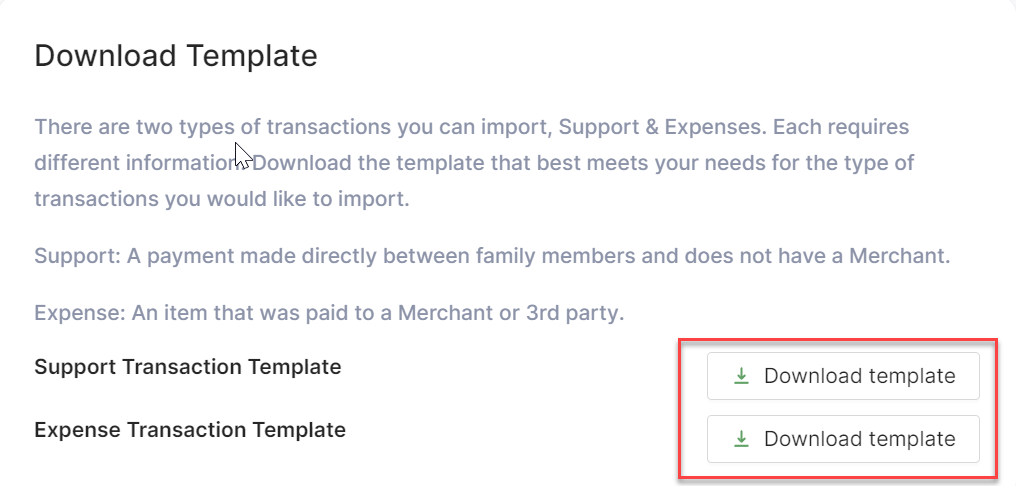Click the download arrow icon for Support template
This screenshot has width=1016, height=486.
pyautogui.click(x=741, y=376)
